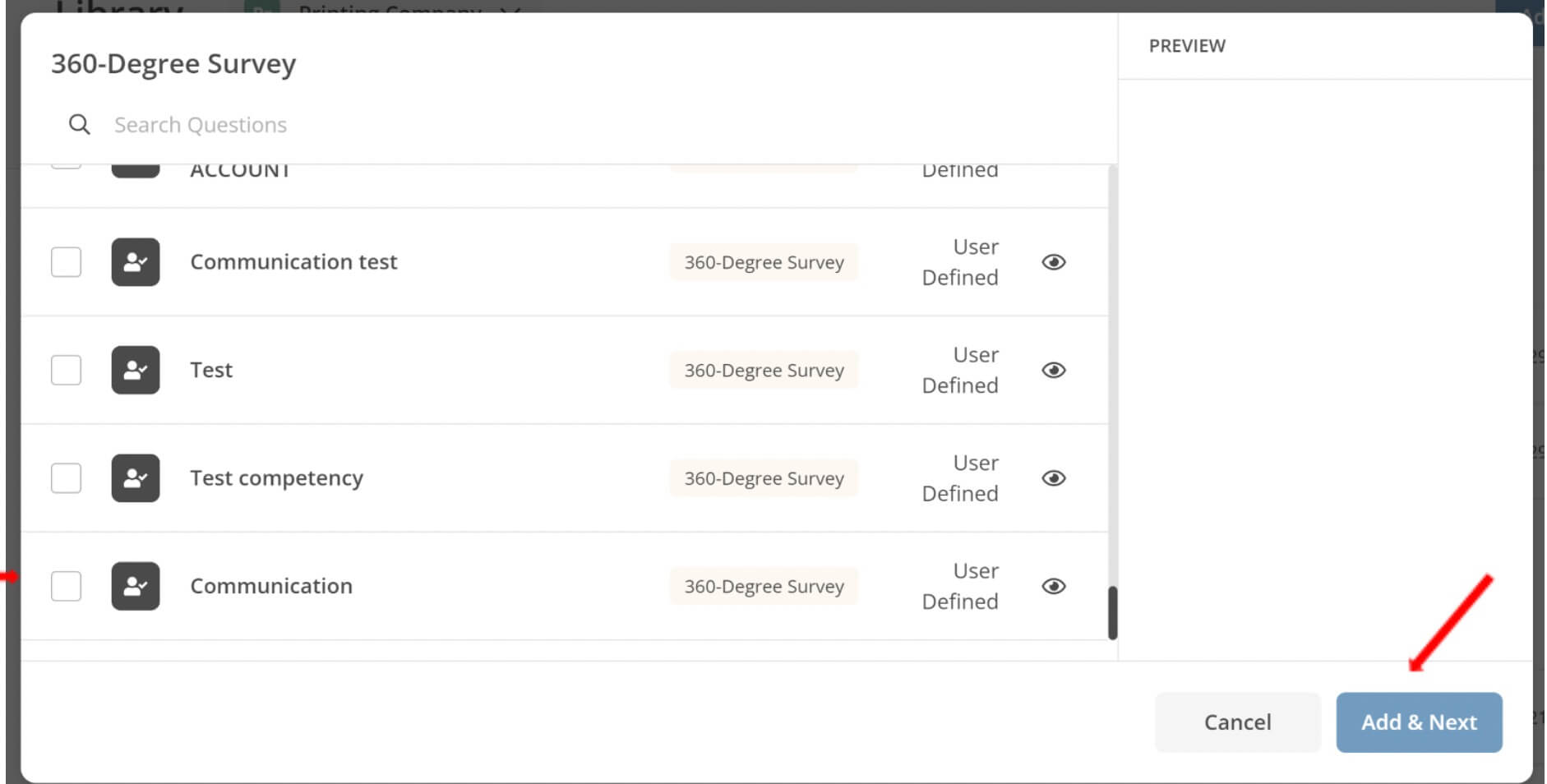This screenshot has height=784, width=1547.
Task: Click the Communication test competency icon
Action: (136, 262)
